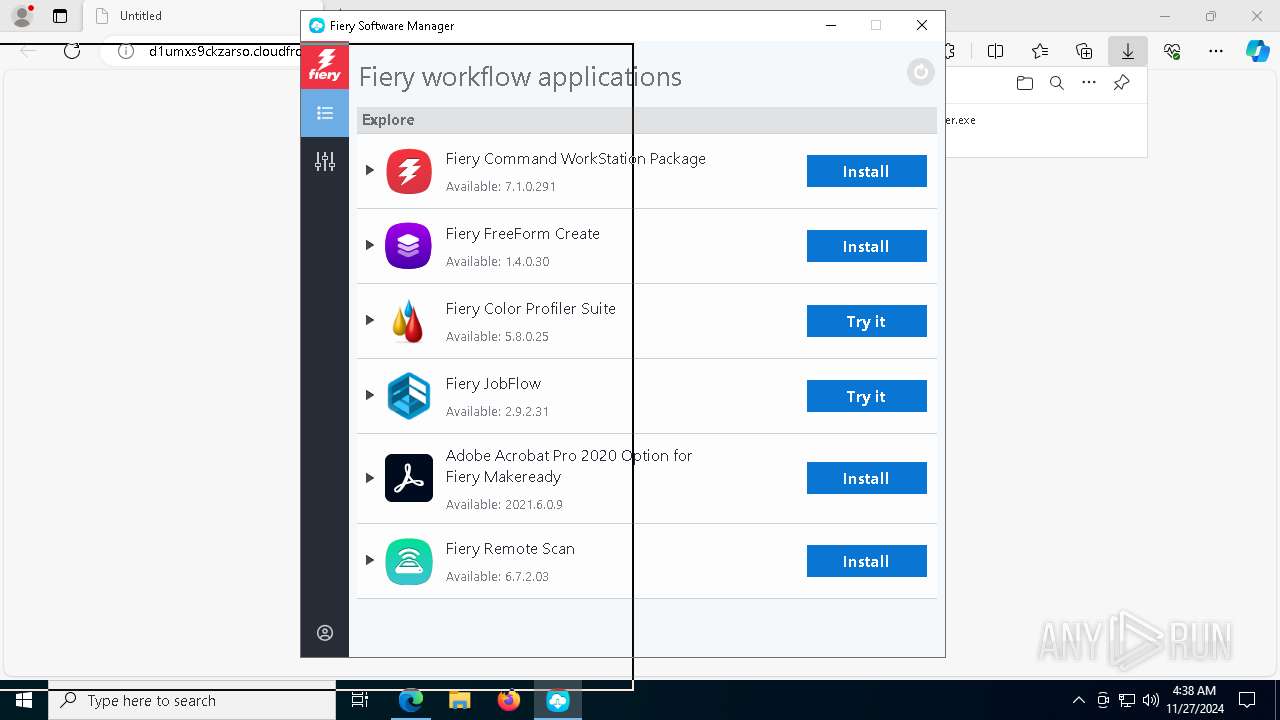
Task: Click the Fiery FreeForm Create icon
Action: click(x=409, y=246)
